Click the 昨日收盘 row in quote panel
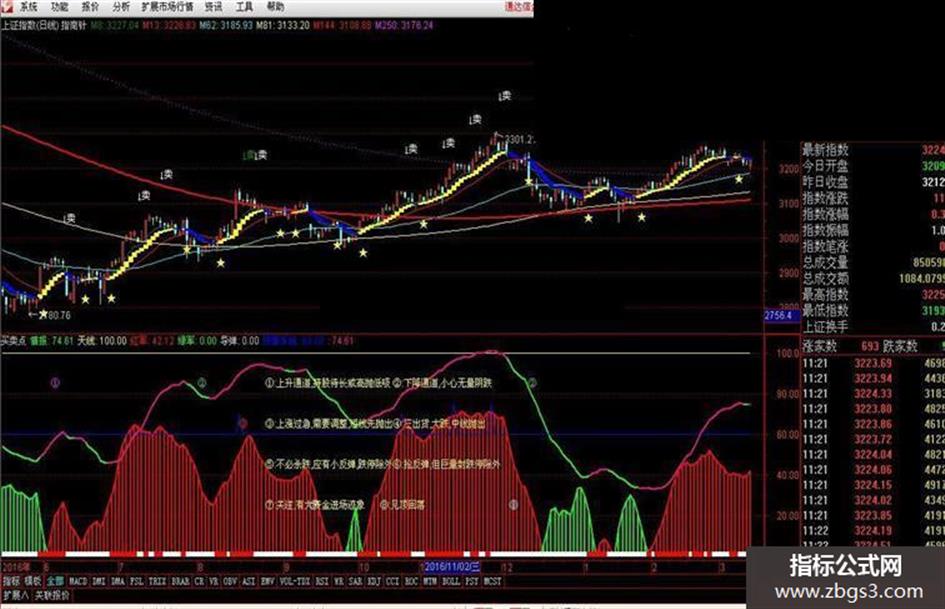Image resolution: width=945 pixels, height=609 pixels. coord(873,181)
